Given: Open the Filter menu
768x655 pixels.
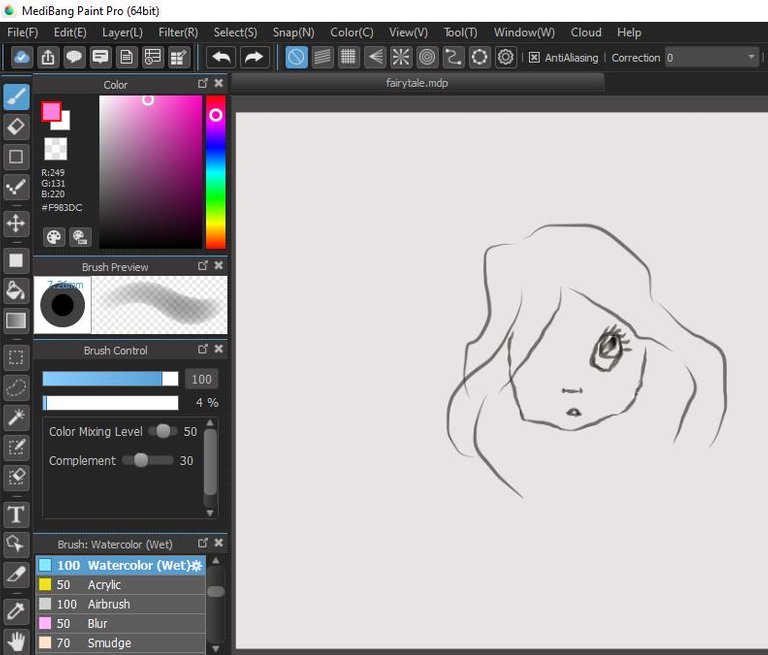Looking at the screenshot, I should click(178, 32).
